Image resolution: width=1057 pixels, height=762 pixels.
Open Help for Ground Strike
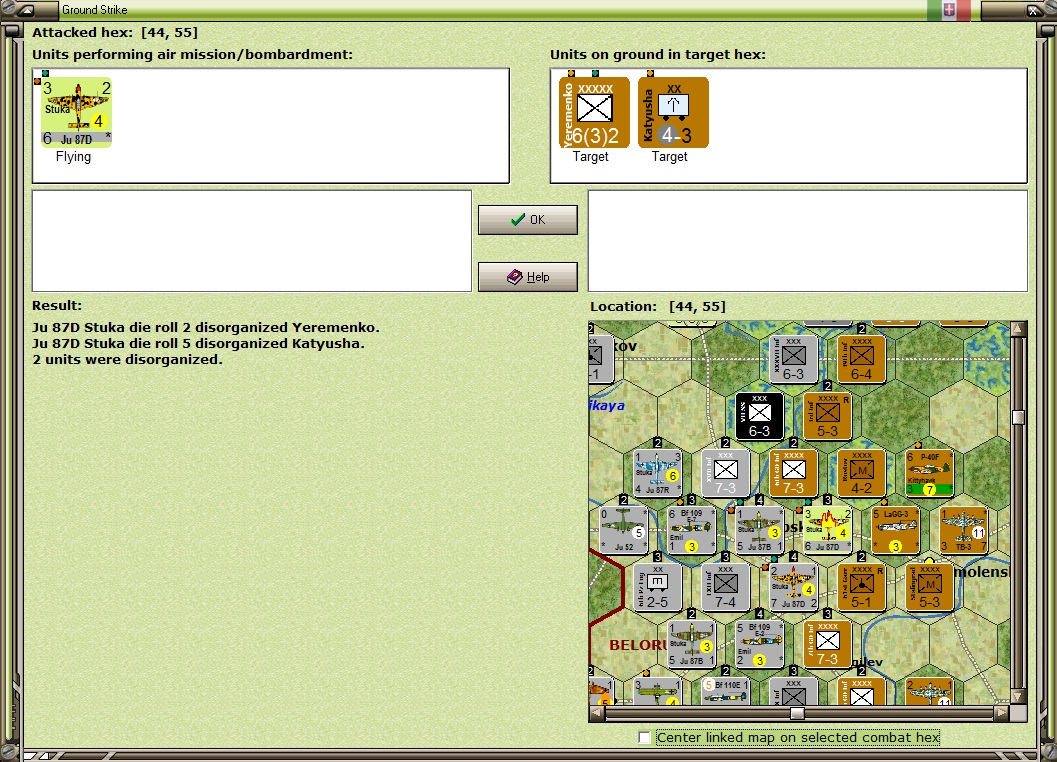point(528,277)
